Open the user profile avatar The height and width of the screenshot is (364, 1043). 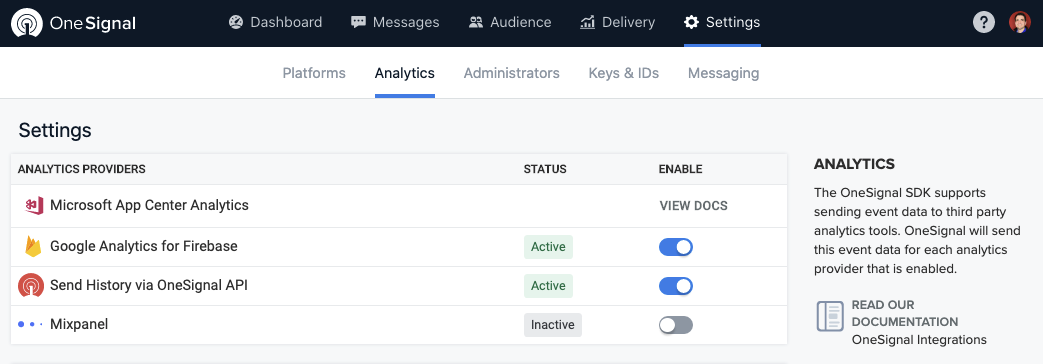1019,22
